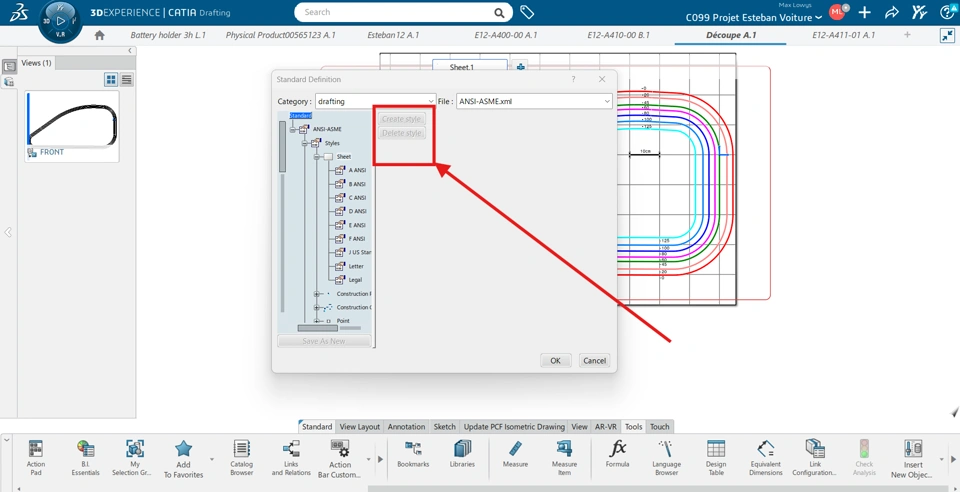
Task: Select the Legal sheet style
Action: [x=355, y=280]
